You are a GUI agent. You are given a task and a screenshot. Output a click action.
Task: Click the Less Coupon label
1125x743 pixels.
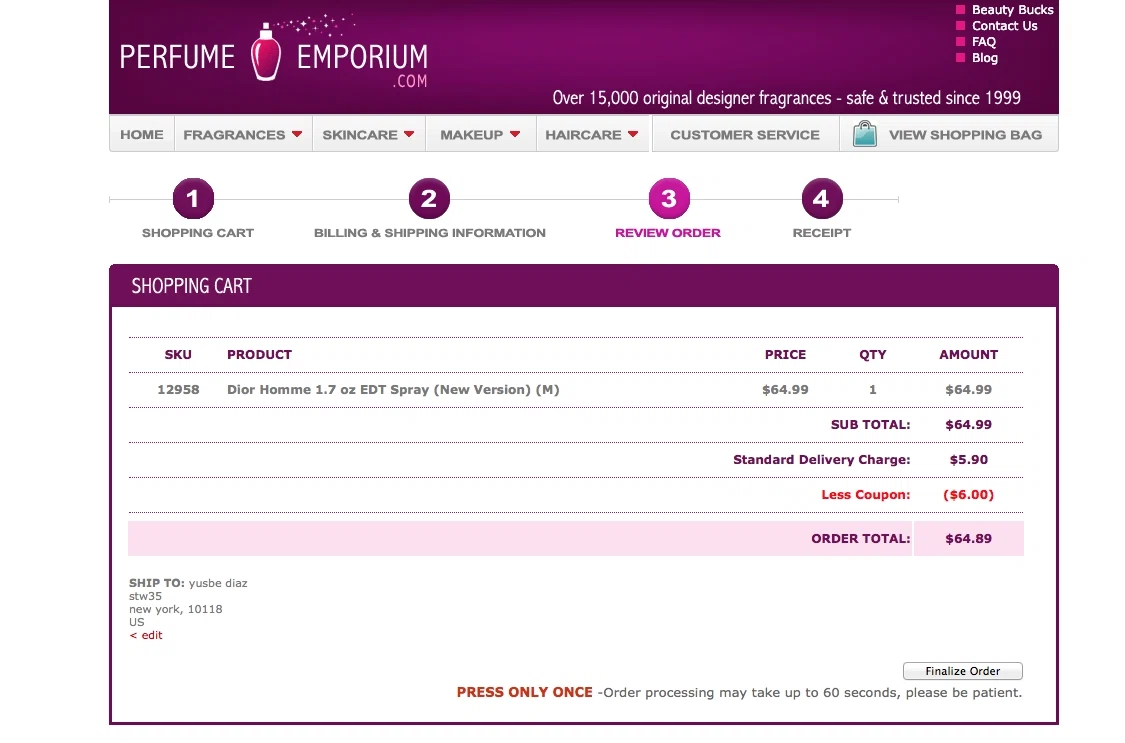pos(865,495)
